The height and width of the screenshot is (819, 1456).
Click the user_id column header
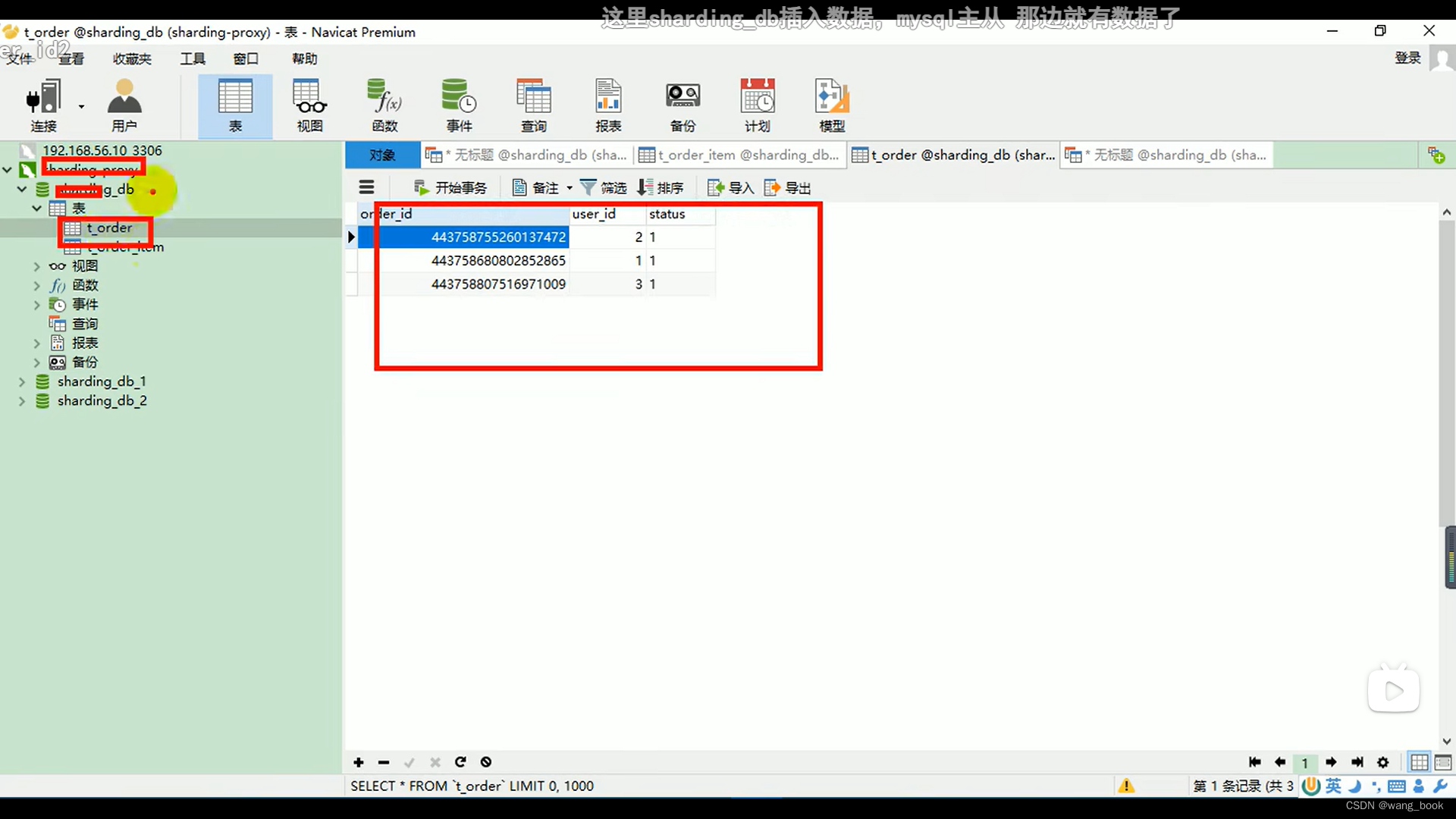pyautogui.click(x=607, y=214)
